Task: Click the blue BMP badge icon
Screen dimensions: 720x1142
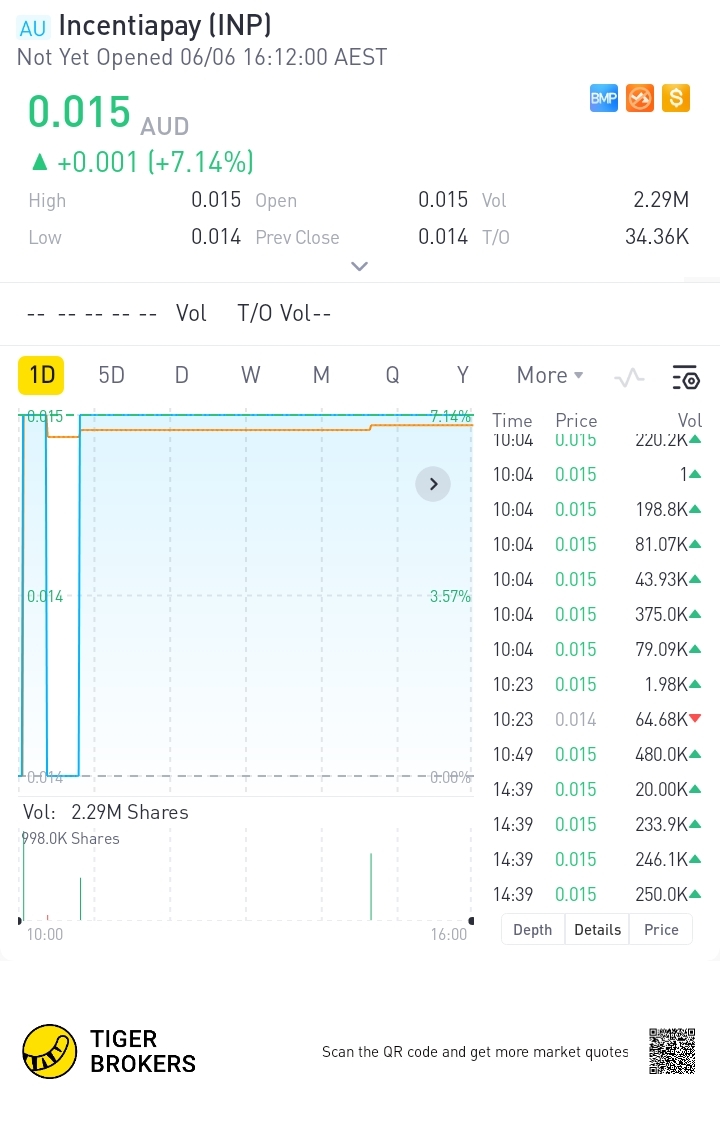Action: pyautogui.click(x=604, y=98)
